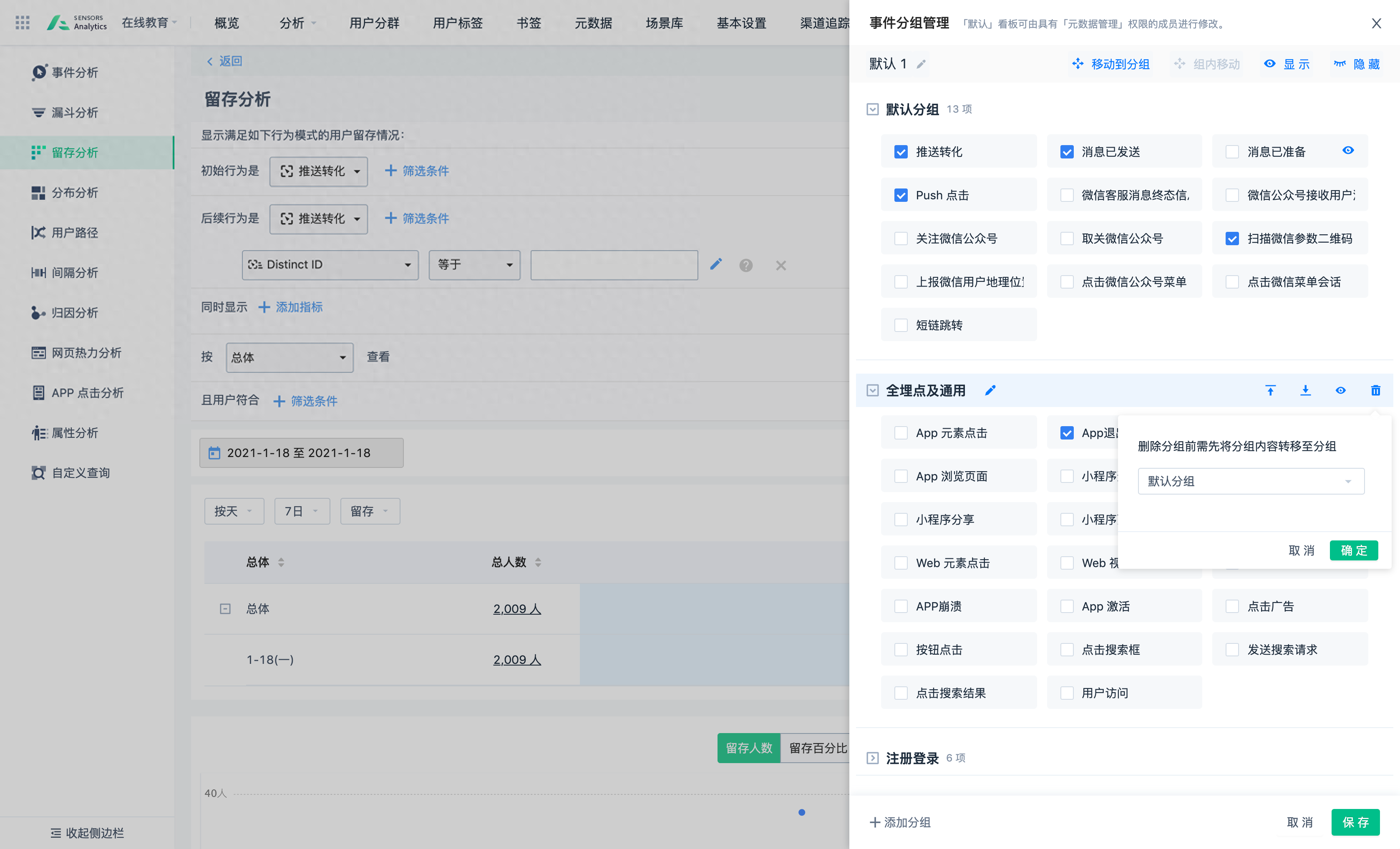This screenshot has width=1400, height=849.
Task: Check the App 激活 checkbox
Action: point(1066,606)
